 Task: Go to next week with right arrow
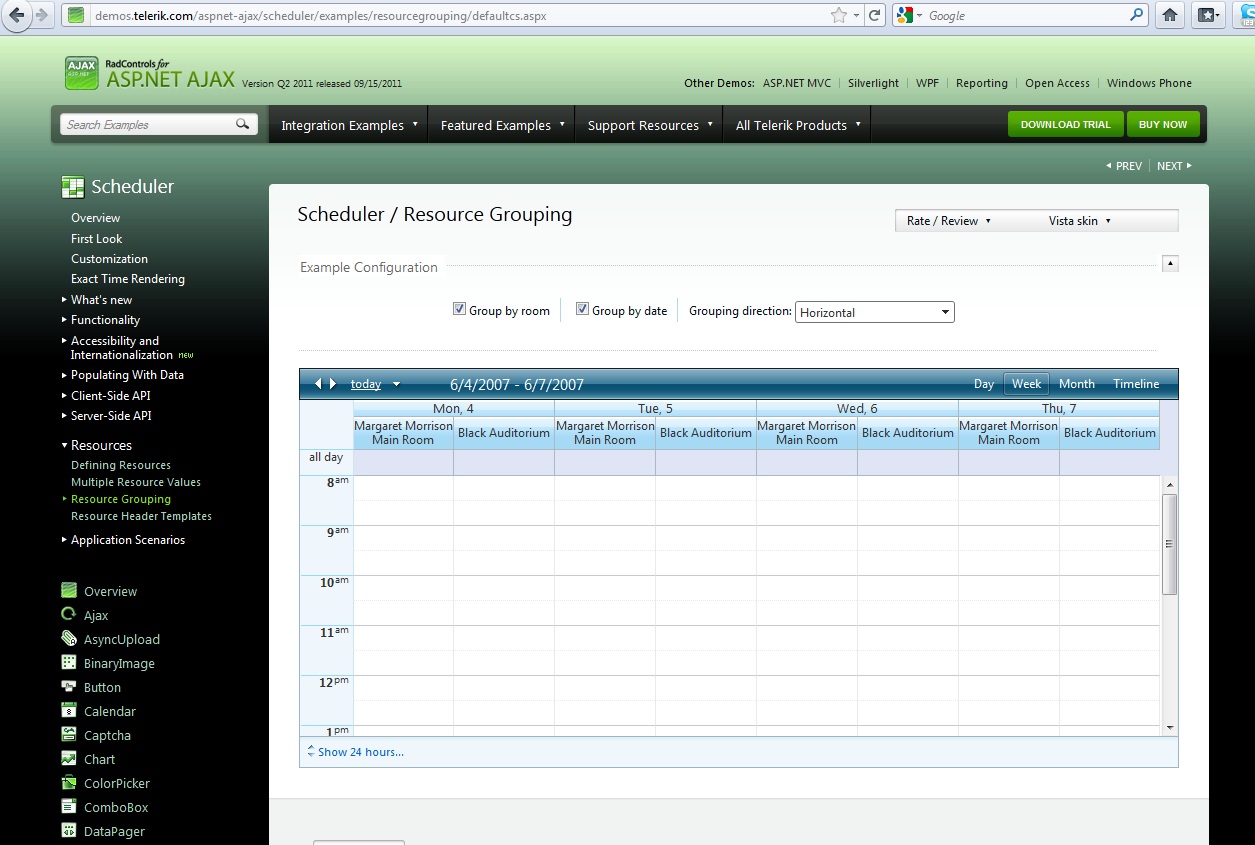click(333, 384)
